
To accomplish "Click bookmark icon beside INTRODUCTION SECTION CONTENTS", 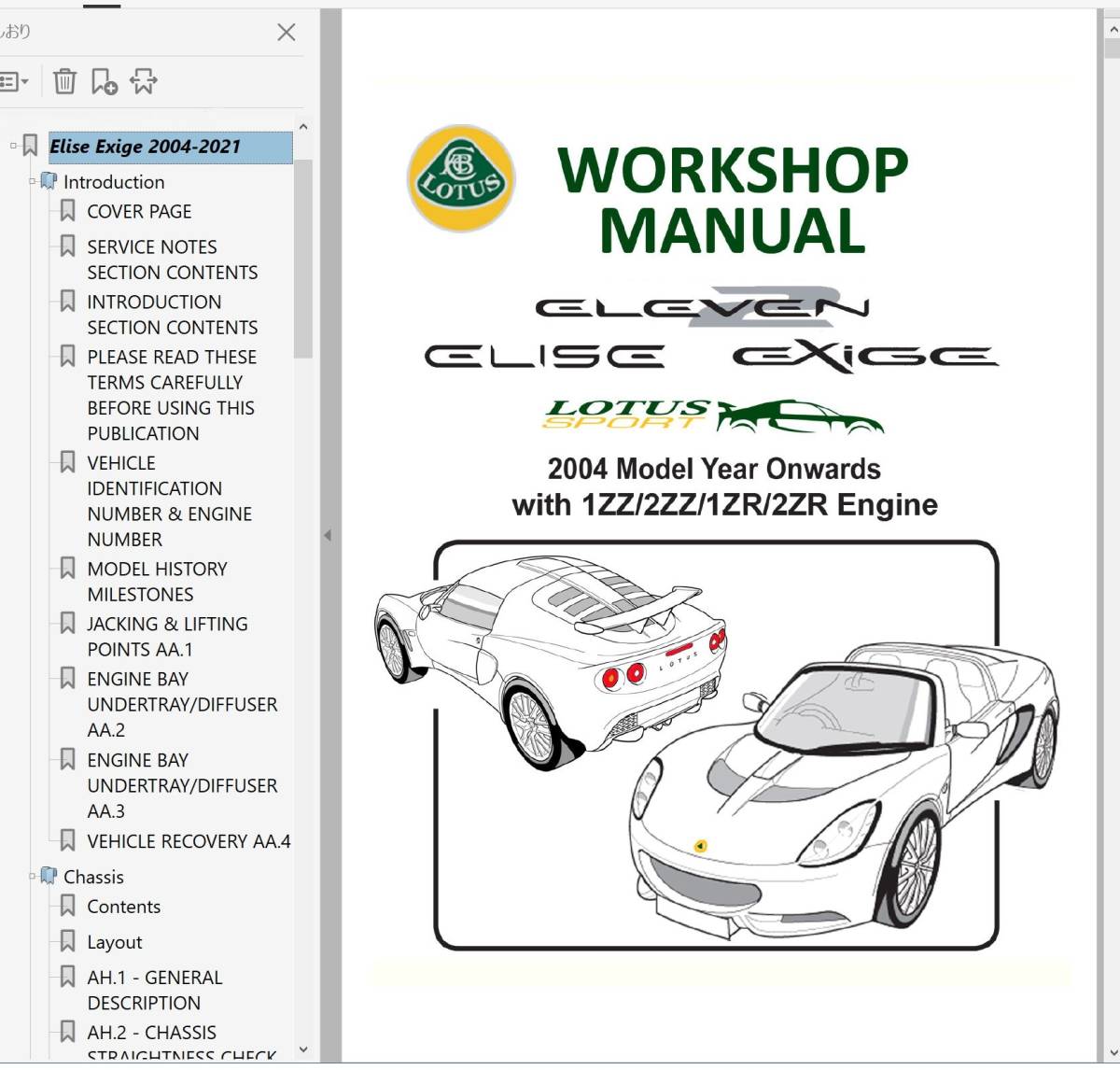I will [x=67, y=301].
